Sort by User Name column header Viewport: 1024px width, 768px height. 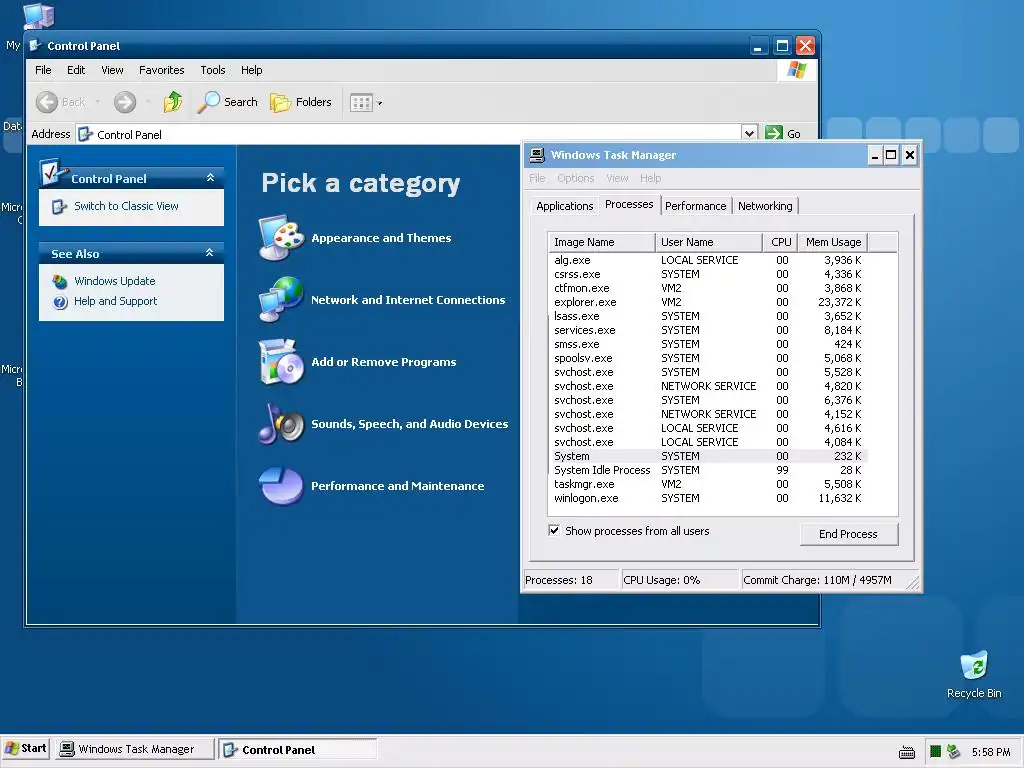pos(709,242)
